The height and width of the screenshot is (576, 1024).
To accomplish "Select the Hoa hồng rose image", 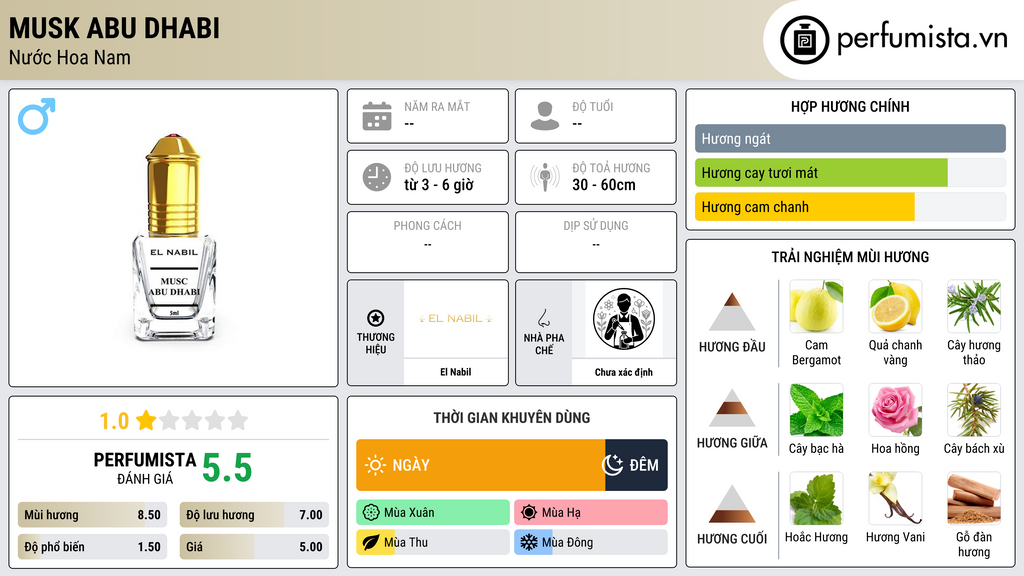I will [895, 409].
